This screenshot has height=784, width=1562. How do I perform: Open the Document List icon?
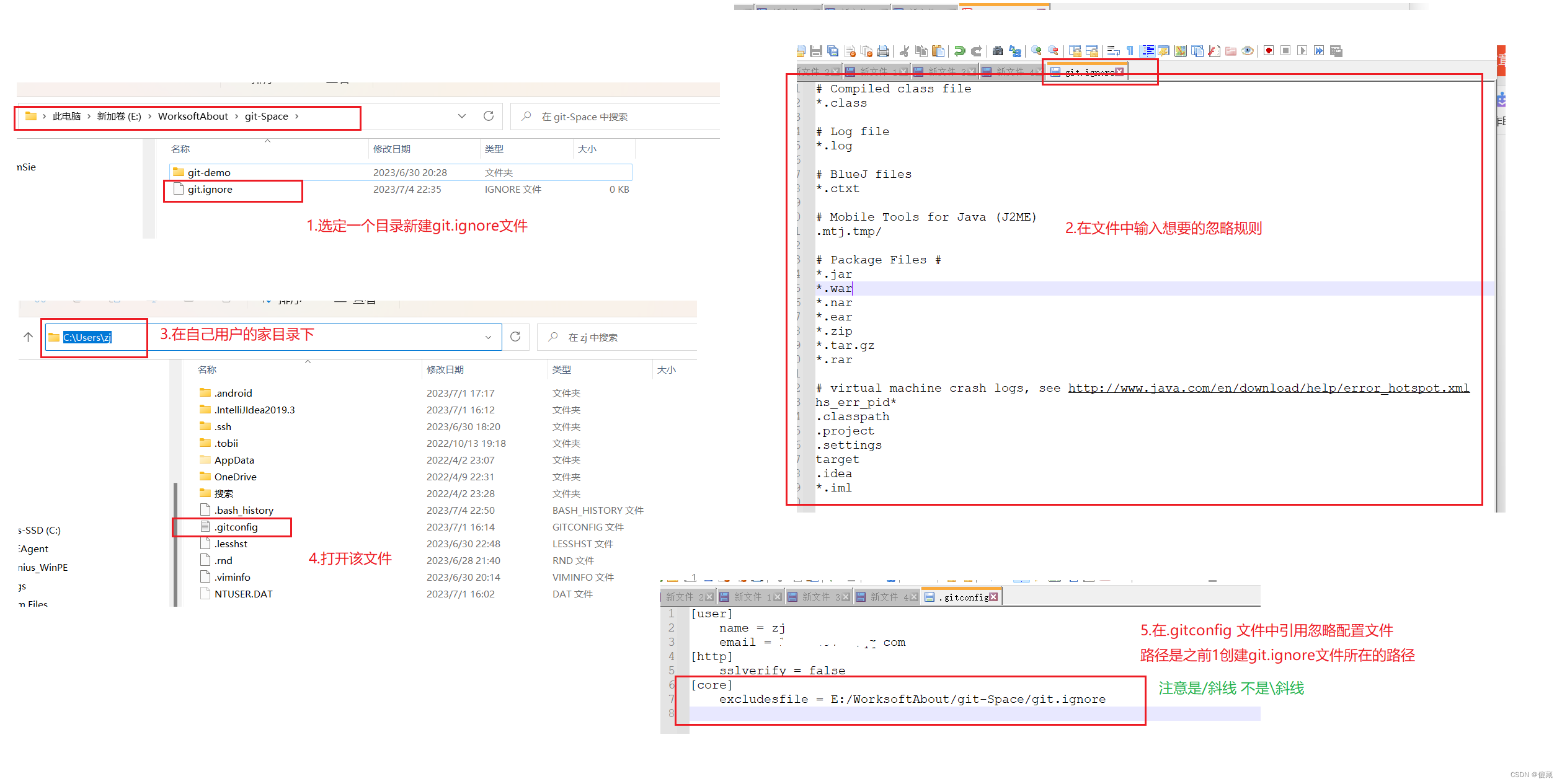pos(1197,51)
